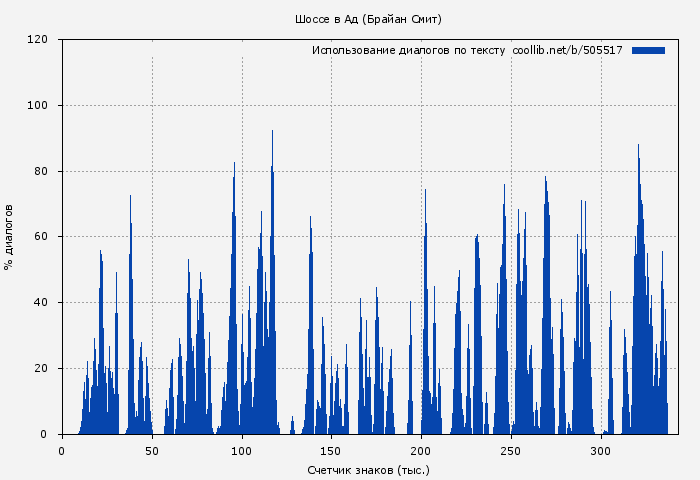Click the horizontal axis label "Счетчик знаков (тыс.)"

tap(368, 469)
